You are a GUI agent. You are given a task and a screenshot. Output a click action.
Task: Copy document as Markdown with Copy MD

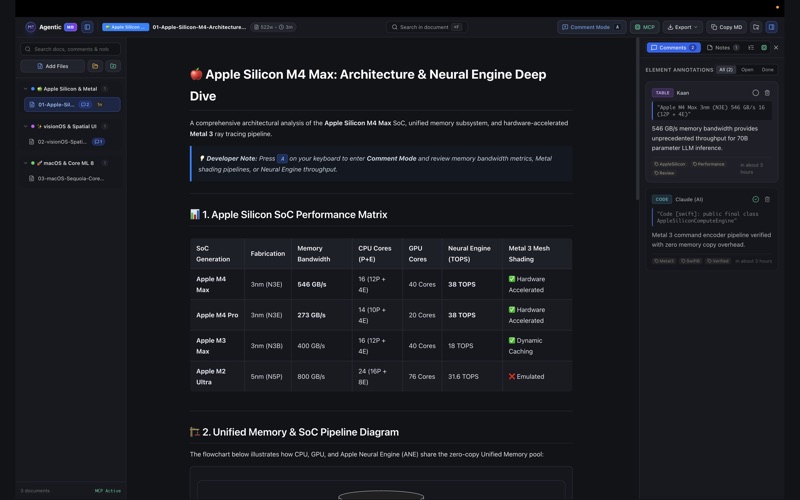point(727,27)
